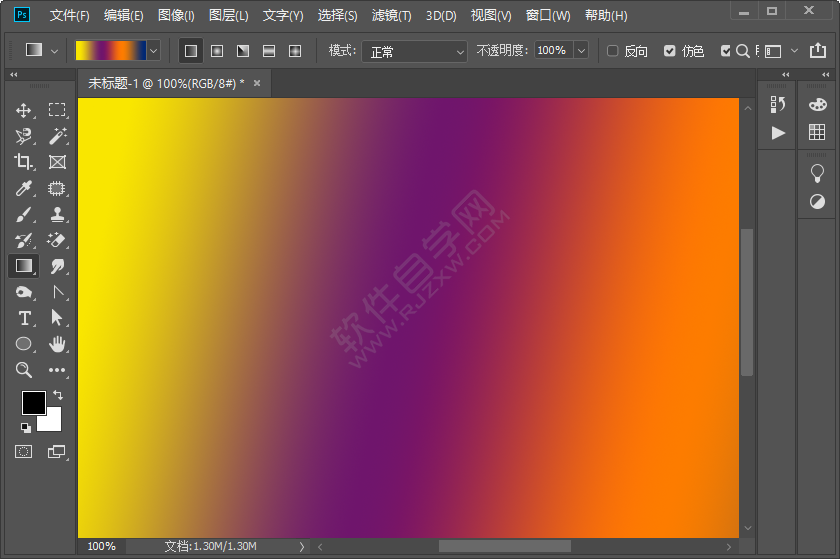Viewport: 840px width, 559px height.
Task: Select the Polygonal Lasso tool
Action: point(24,137)
